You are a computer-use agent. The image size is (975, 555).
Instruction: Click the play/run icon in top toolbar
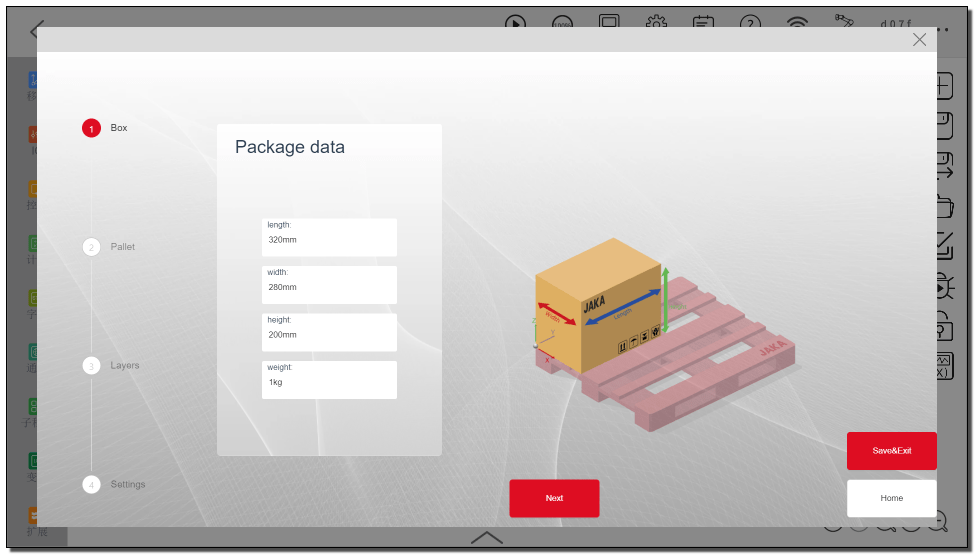click(515, 22)
